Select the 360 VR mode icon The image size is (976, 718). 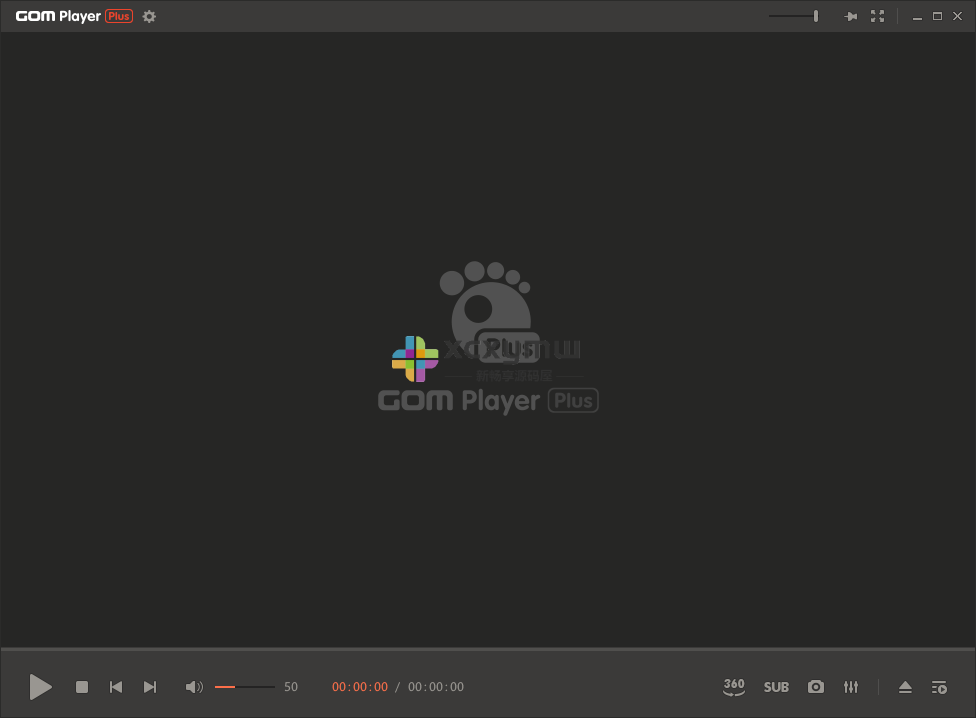pyautogui.click(x=734, y=687)
